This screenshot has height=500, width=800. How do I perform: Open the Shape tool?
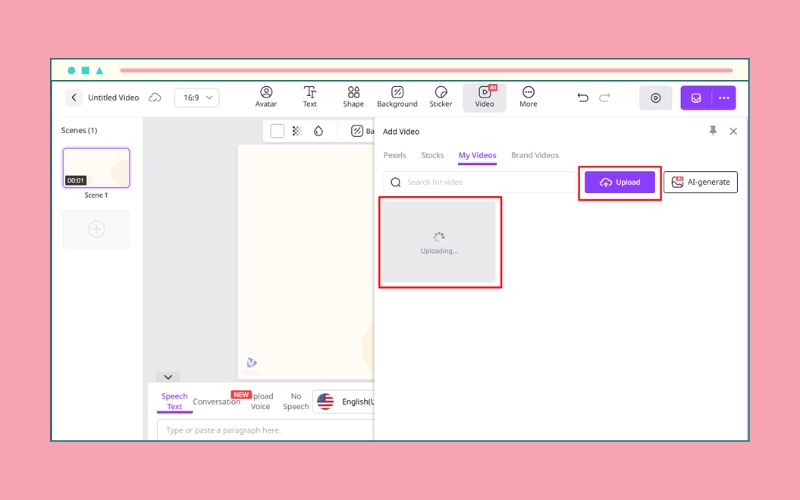click(353, 97)
